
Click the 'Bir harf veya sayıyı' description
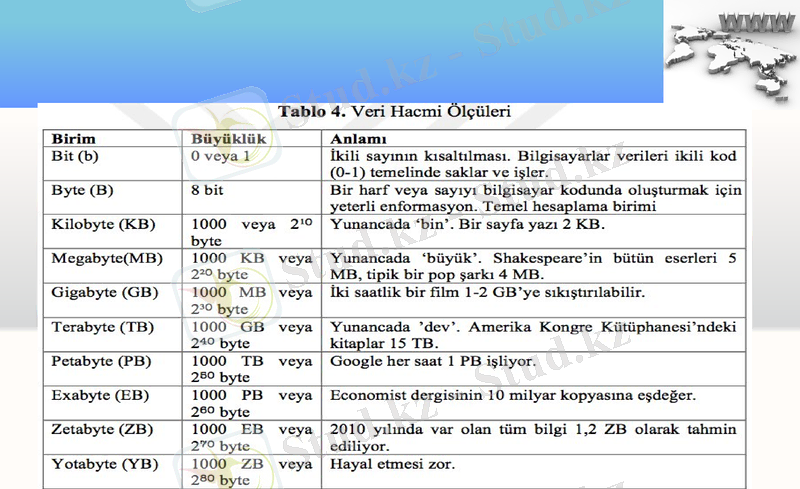[x=535, y=198]
